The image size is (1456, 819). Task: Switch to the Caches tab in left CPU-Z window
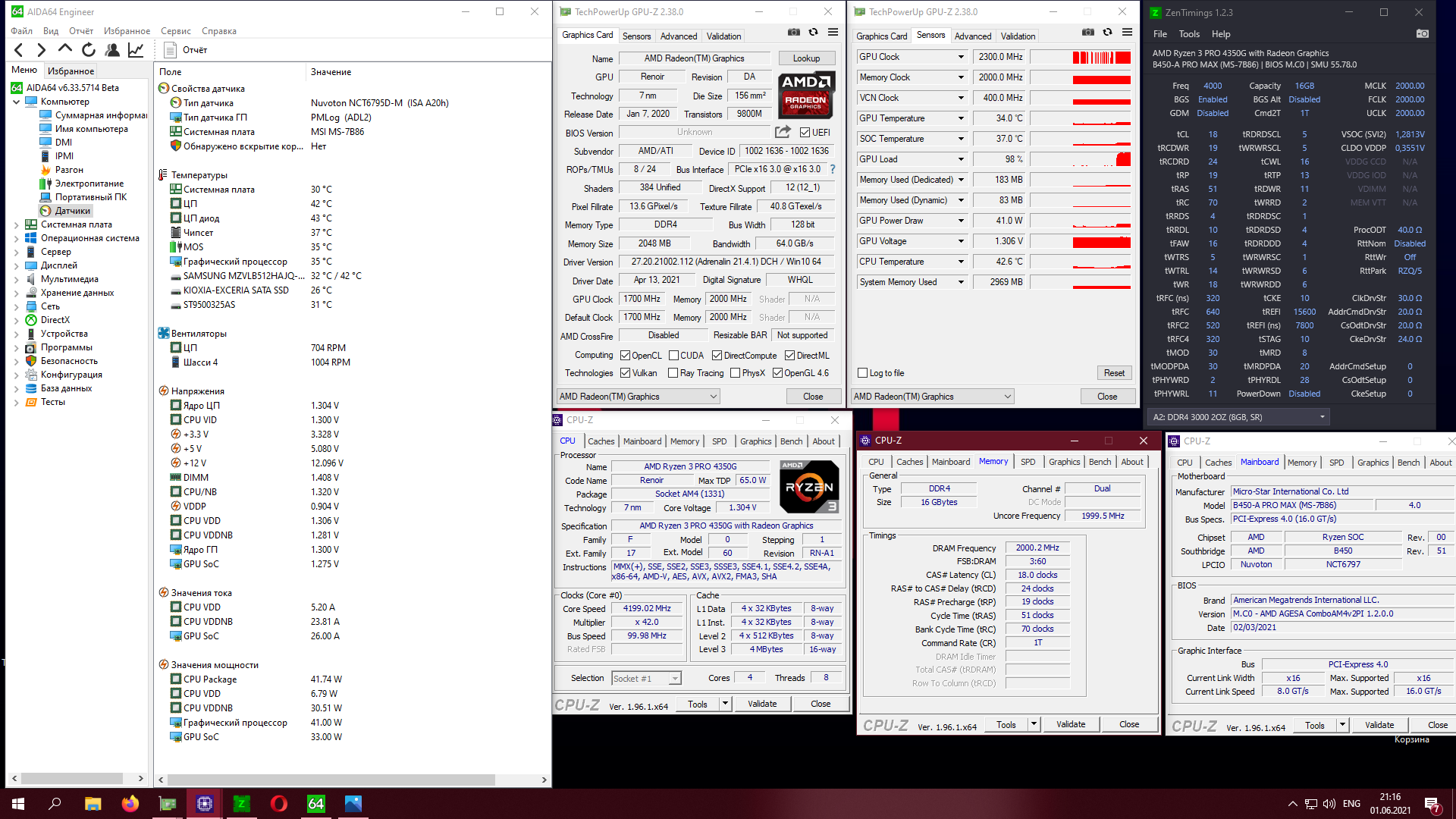[601, 441]
